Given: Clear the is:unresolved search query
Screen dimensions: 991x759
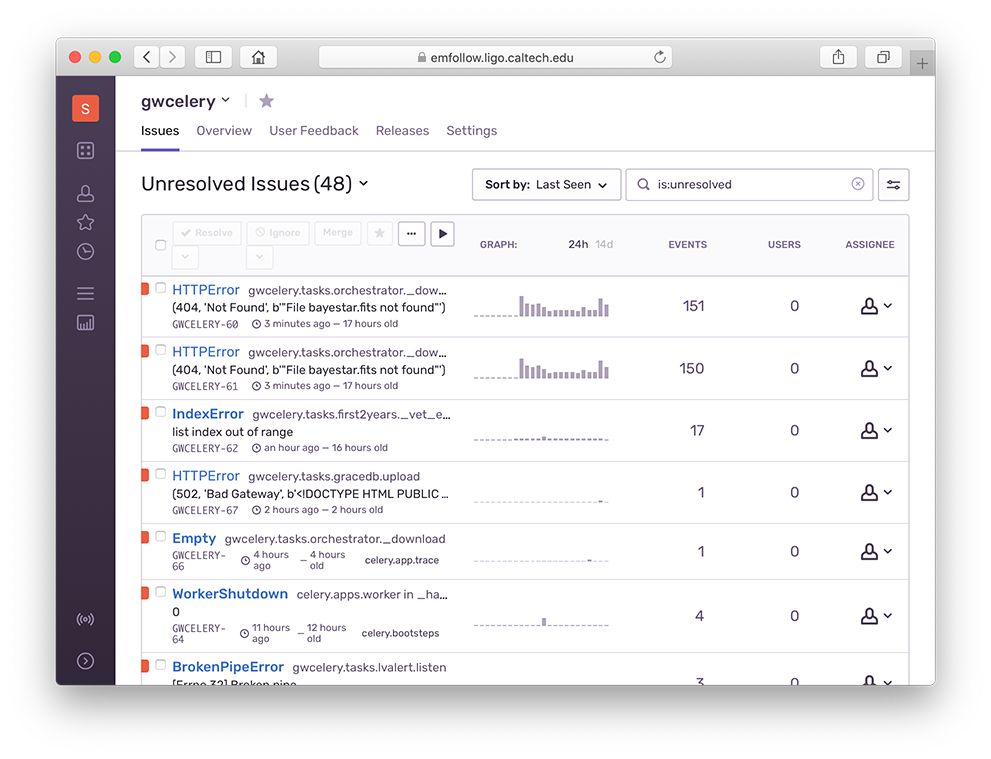Looking at the screenshot, I should point(858,184).
